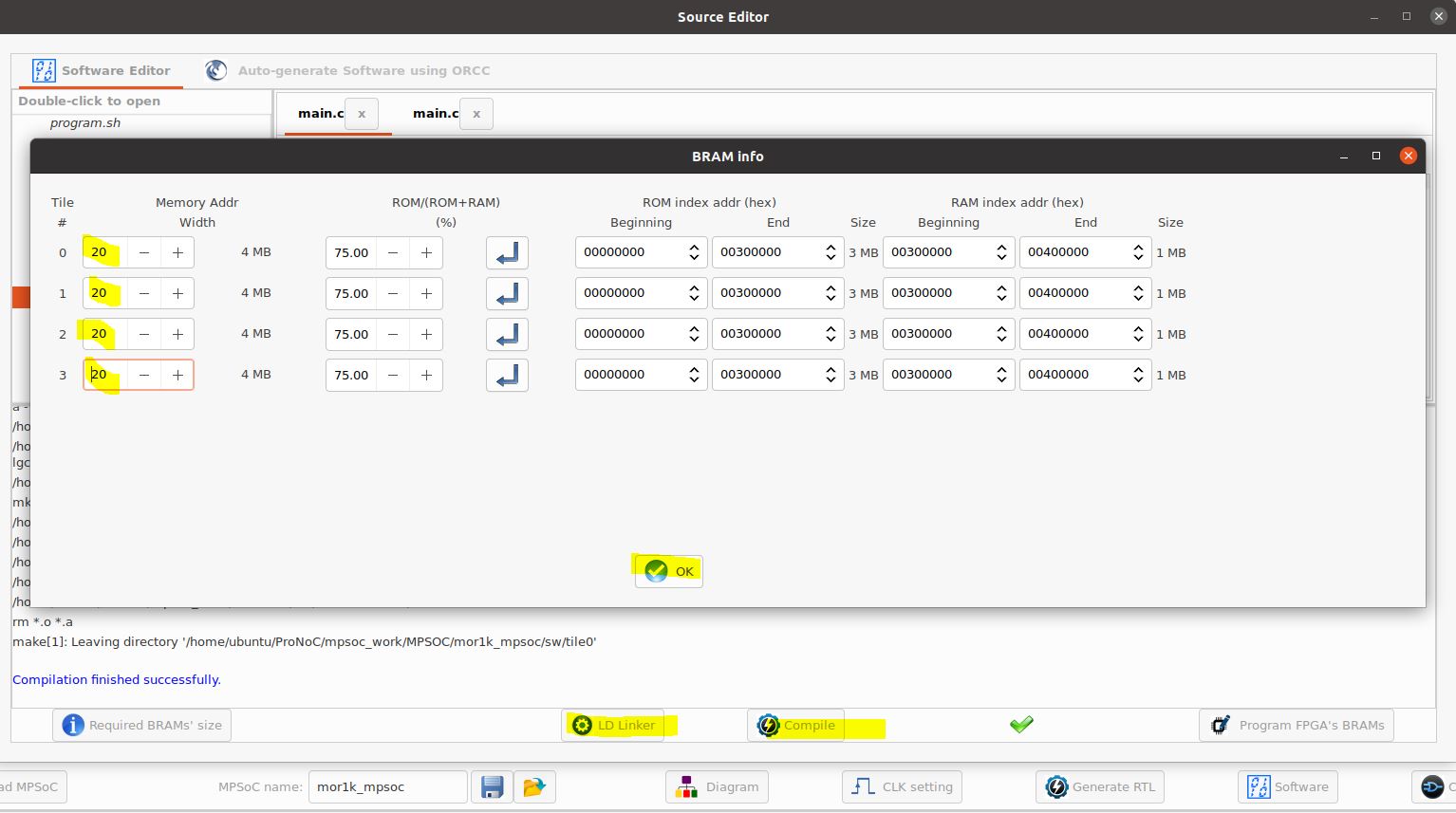Open the LD Linker settings
The width and height of the screenshot is (1456, 813).
pos(613,725)
